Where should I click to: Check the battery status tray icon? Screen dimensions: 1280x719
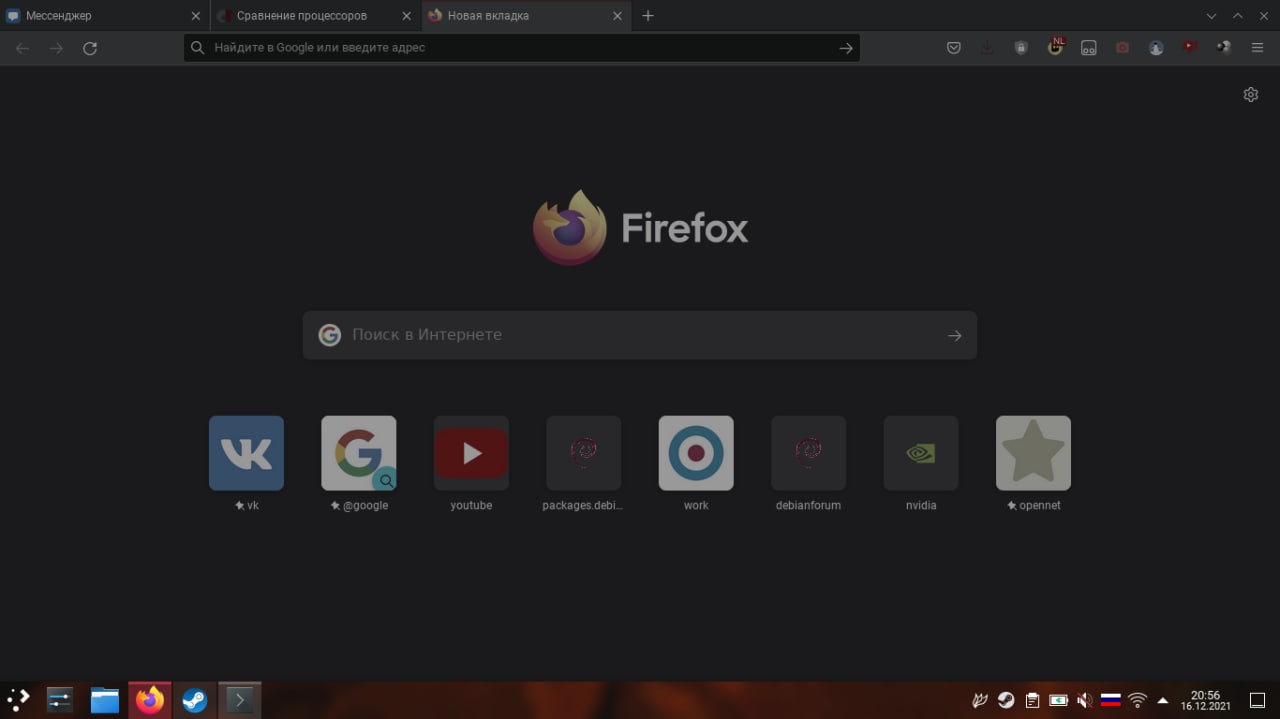[1058, 700]
